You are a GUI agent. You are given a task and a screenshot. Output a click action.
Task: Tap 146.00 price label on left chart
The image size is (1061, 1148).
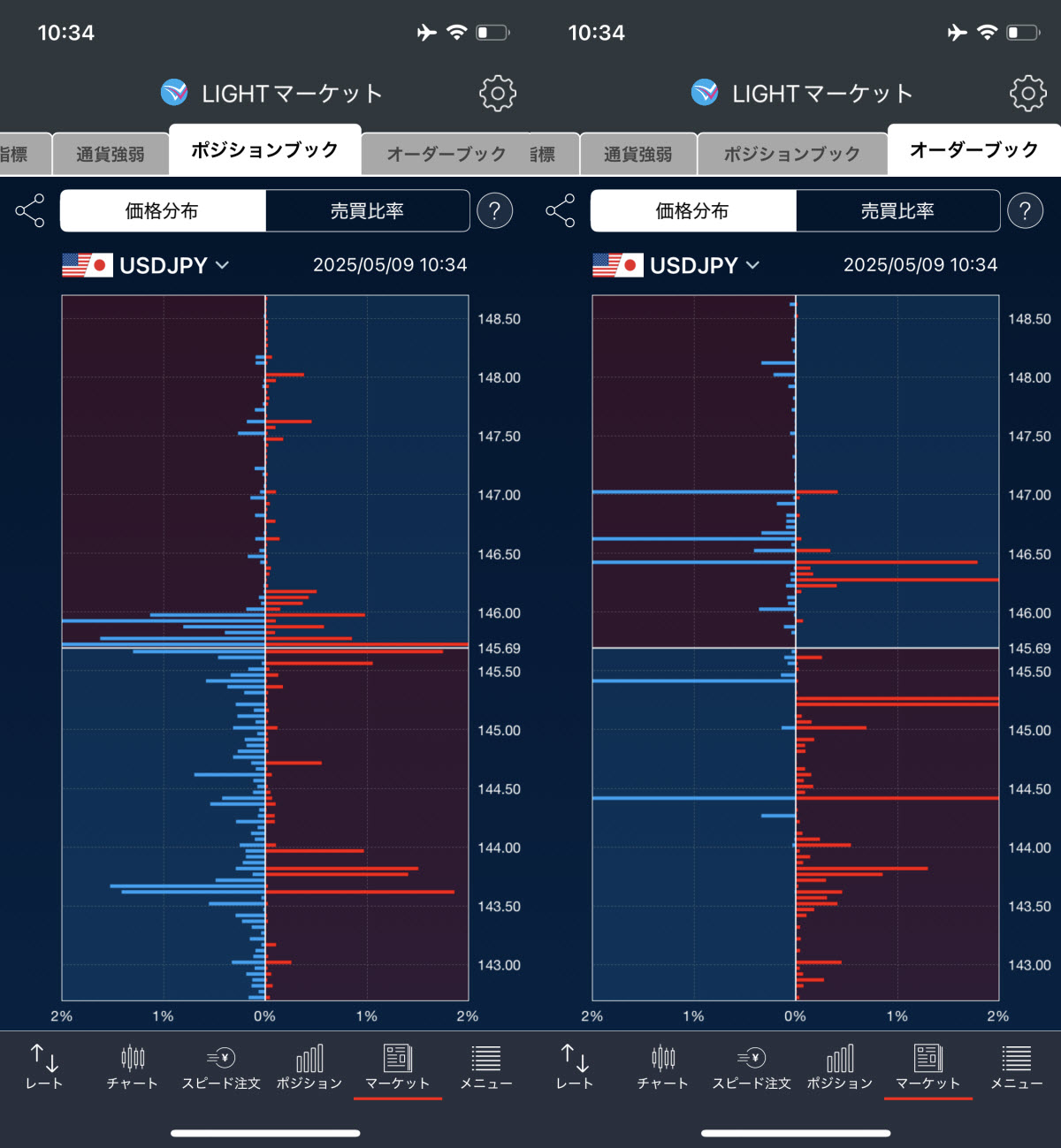(x=499, y=612)
